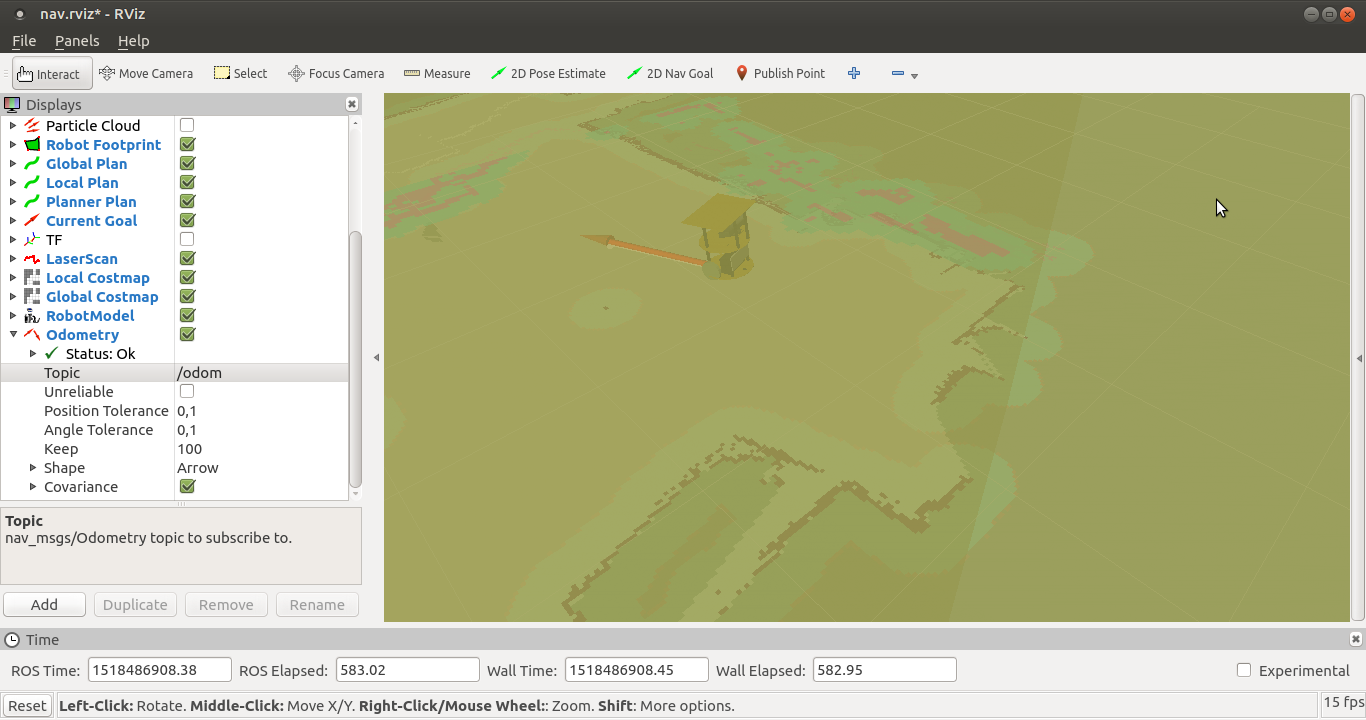
Task: Click the Local Costmap map icon
Action: click(32, 277)
